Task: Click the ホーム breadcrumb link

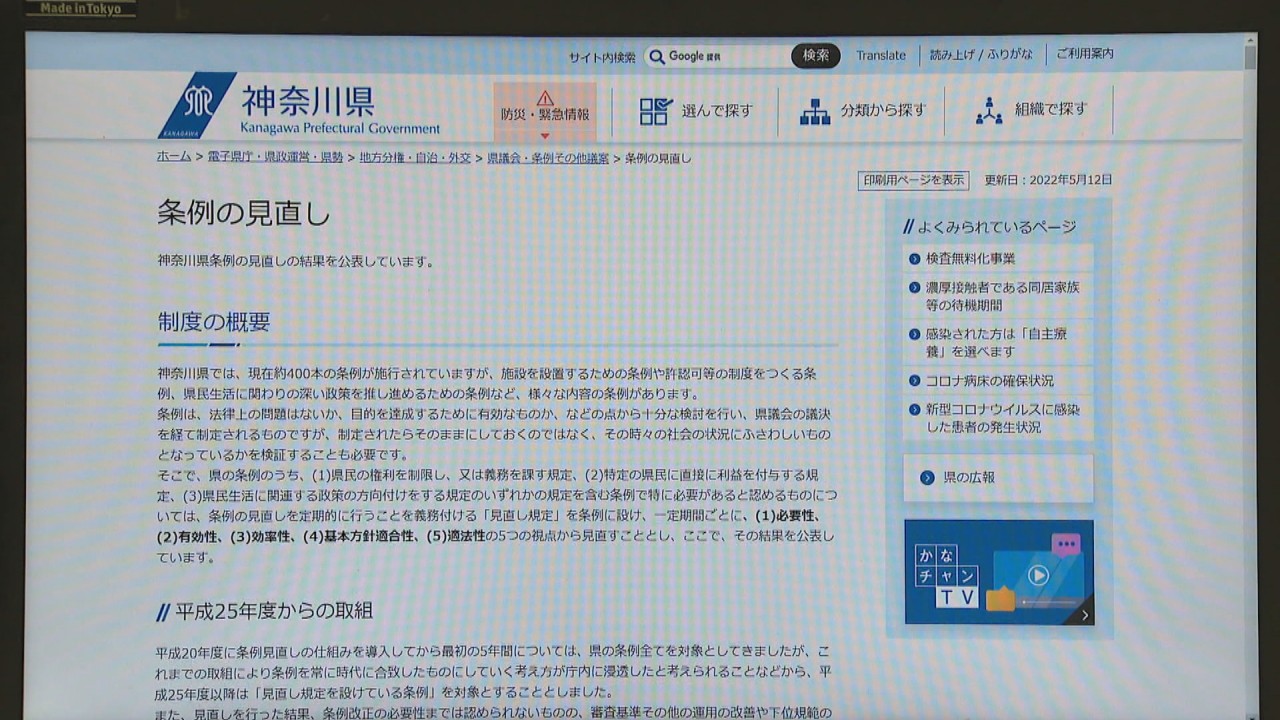Action: click(174, 158)
